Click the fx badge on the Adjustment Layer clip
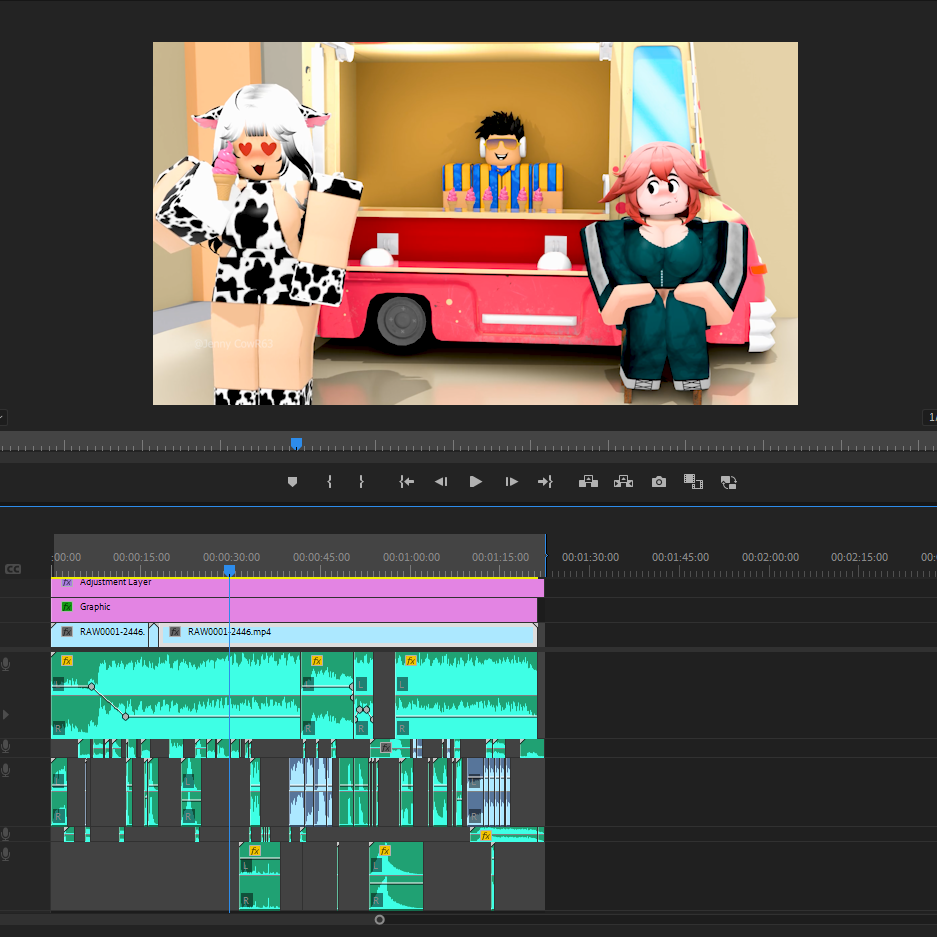 click(x=67, y=582)
